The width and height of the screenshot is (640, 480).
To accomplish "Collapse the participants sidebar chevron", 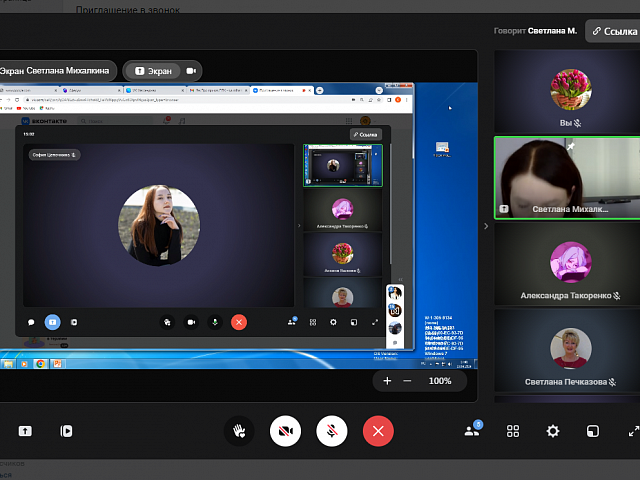I will (486, 226).
